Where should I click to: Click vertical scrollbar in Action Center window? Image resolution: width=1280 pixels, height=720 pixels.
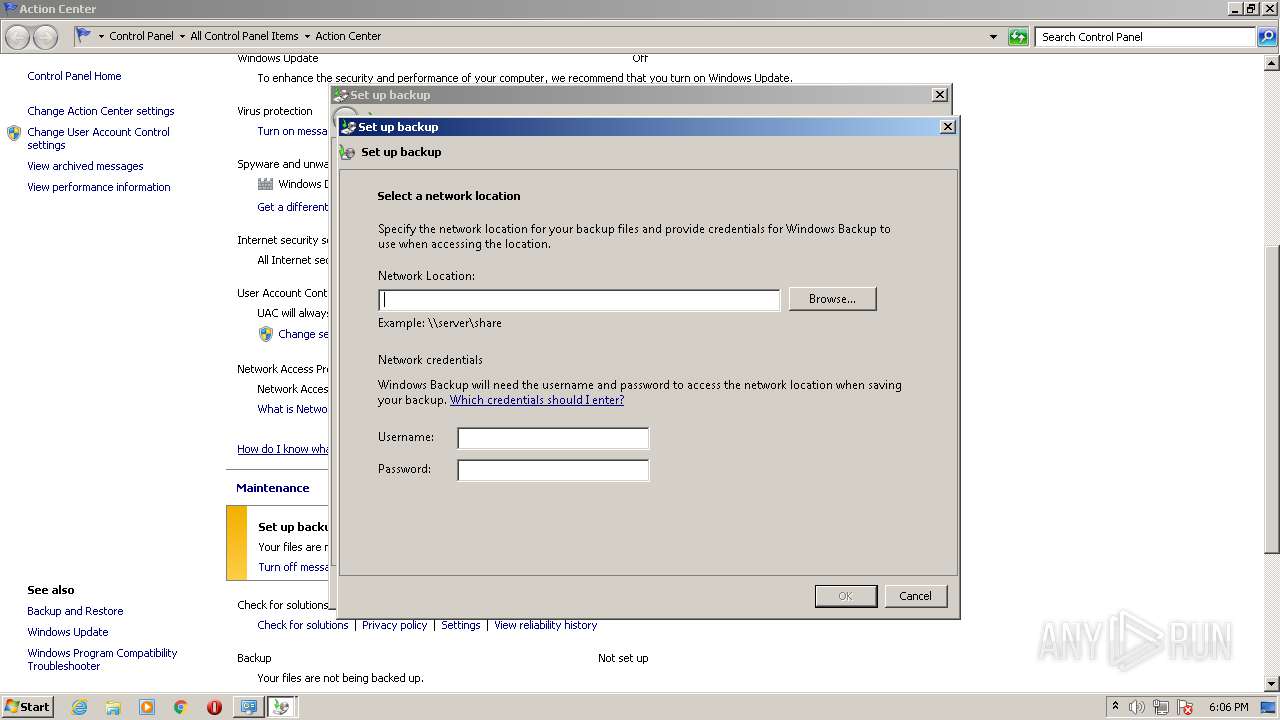pos(1272,400)
